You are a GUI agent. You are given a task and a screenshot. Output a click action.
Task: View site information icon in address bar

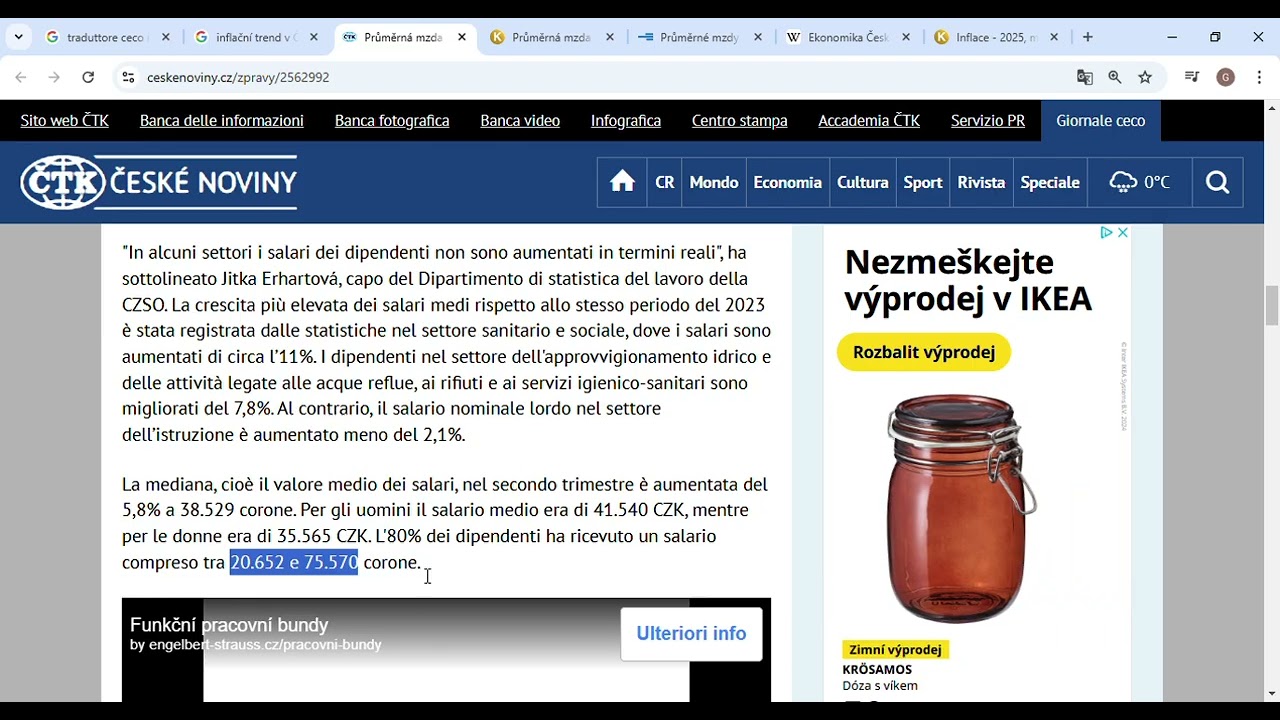(127, 77)
